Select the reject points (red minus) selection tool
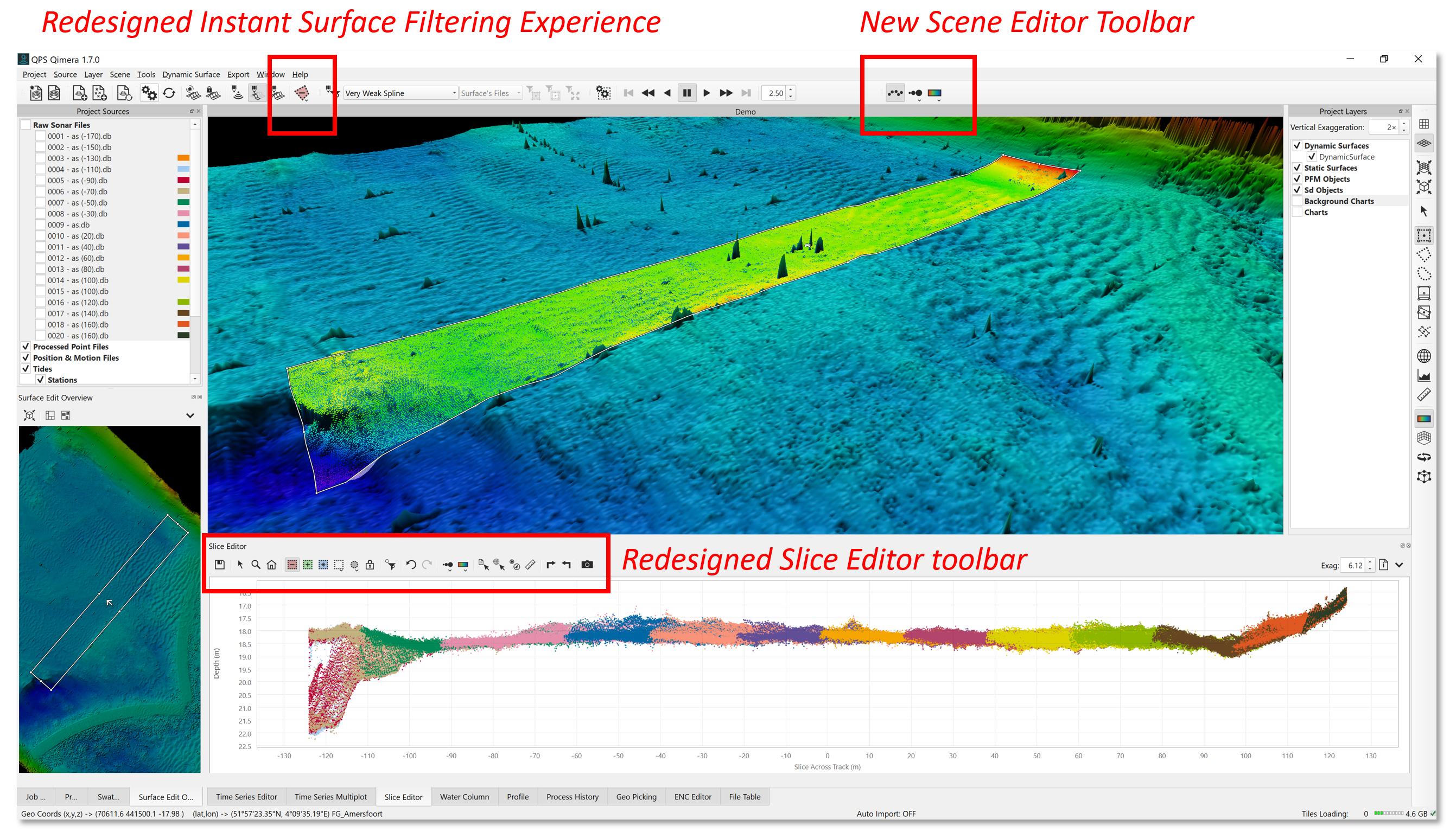Viewport: 1456px width, 832px height. point(291,565)
